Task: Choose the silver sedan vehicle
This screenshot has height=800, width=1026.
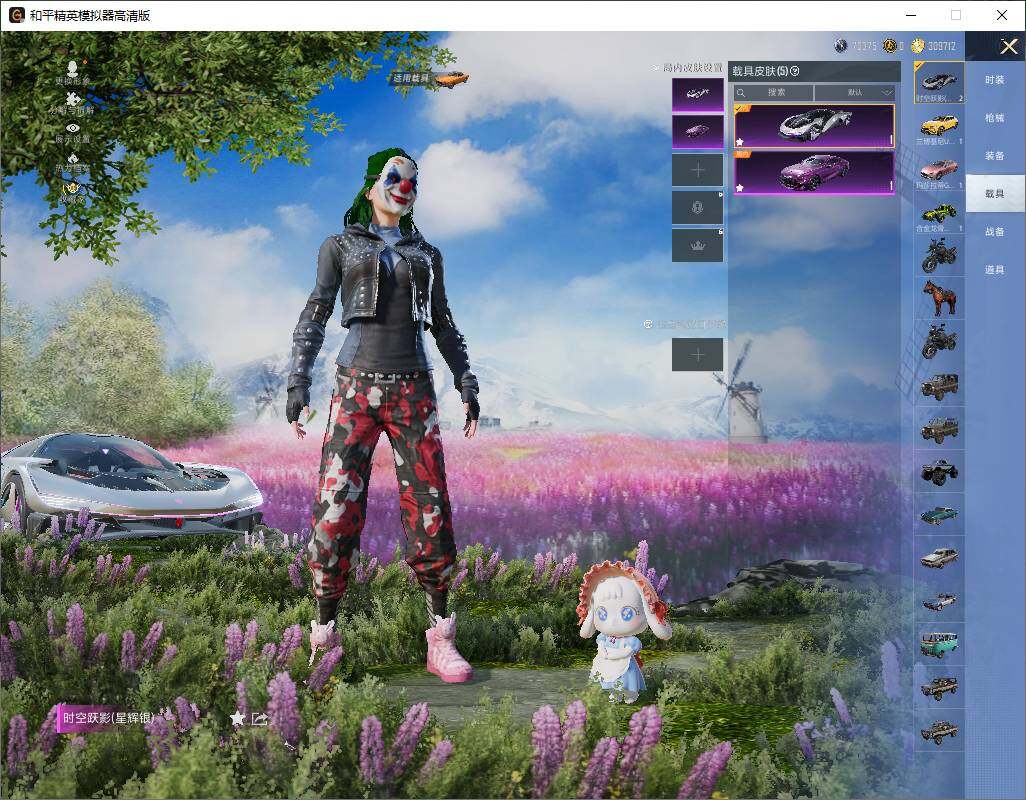Action: 939,558
